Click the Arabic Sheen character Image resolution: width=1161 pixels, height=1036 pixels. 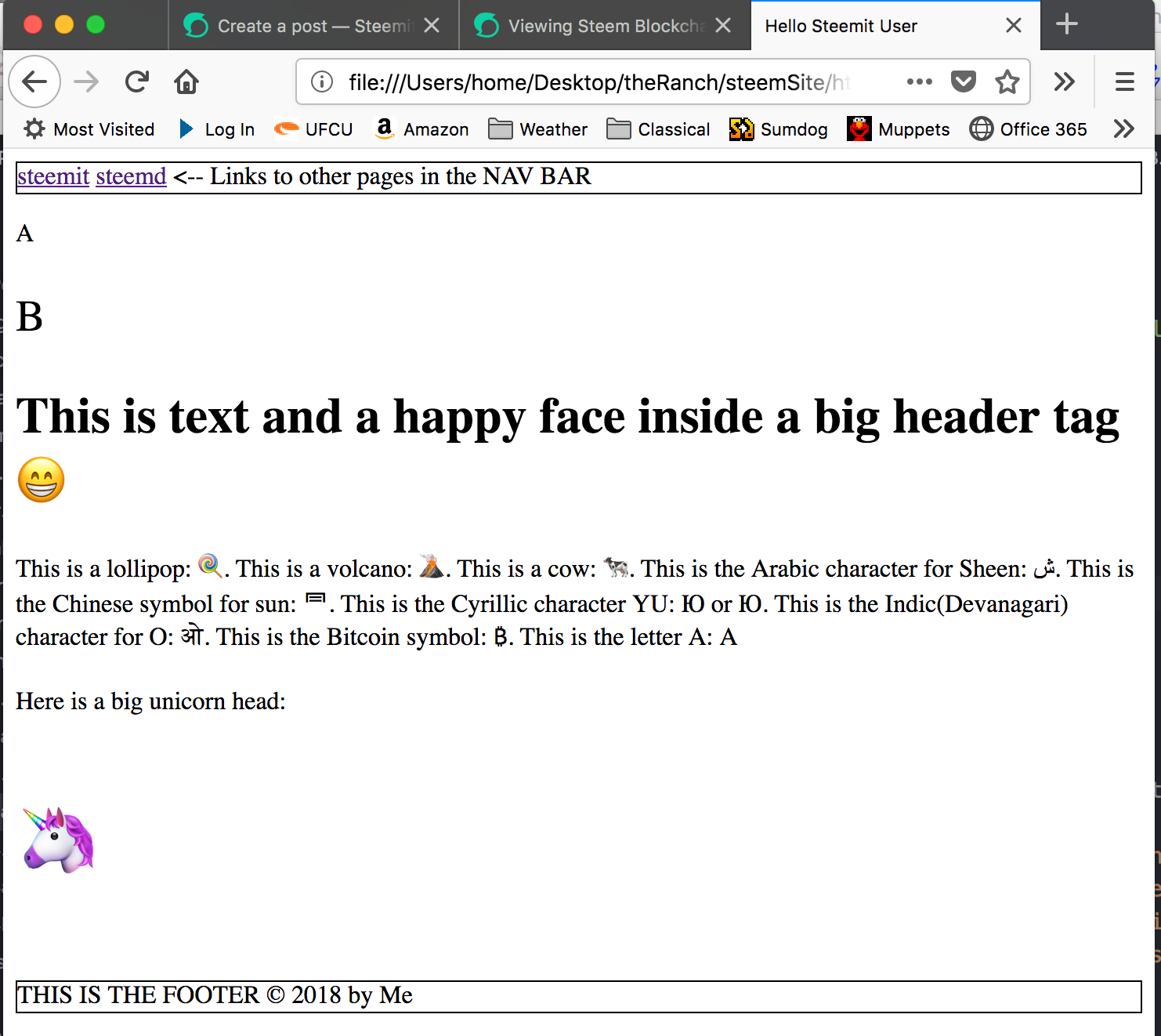point(1044,568)
